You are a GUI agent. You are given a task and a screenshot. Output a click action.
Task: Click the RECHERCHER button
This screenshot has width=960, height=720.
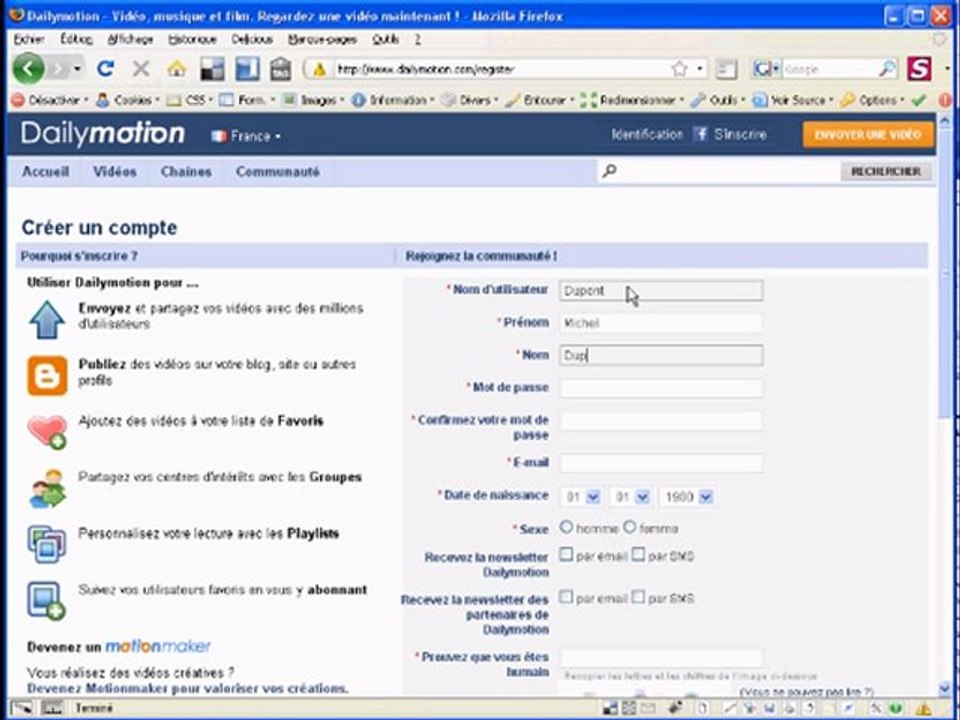tap(886, 171)
